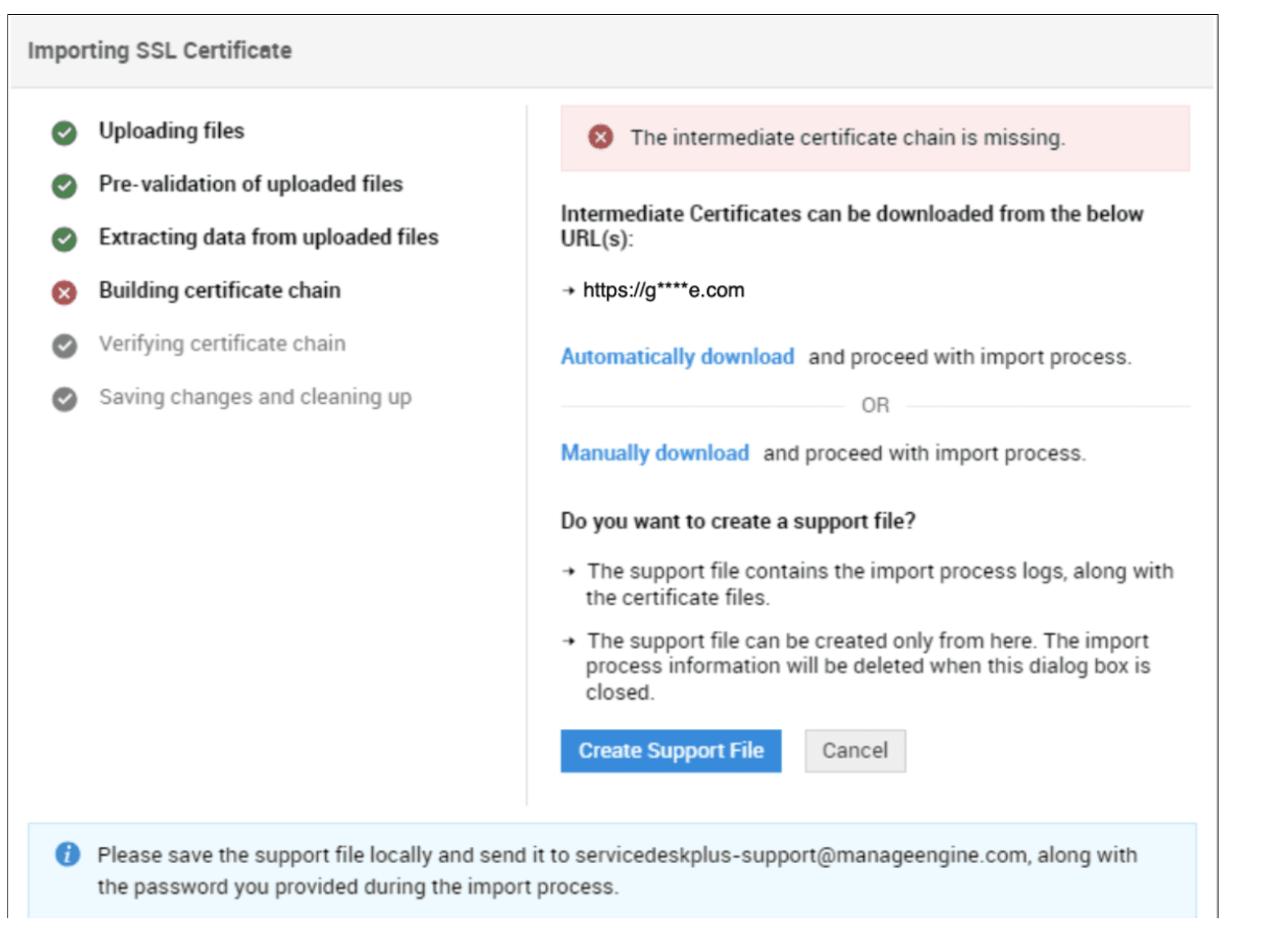Click the Building certificate chain step label
This screenshot has width=1288, height=925.
click(x=219, y=290)
